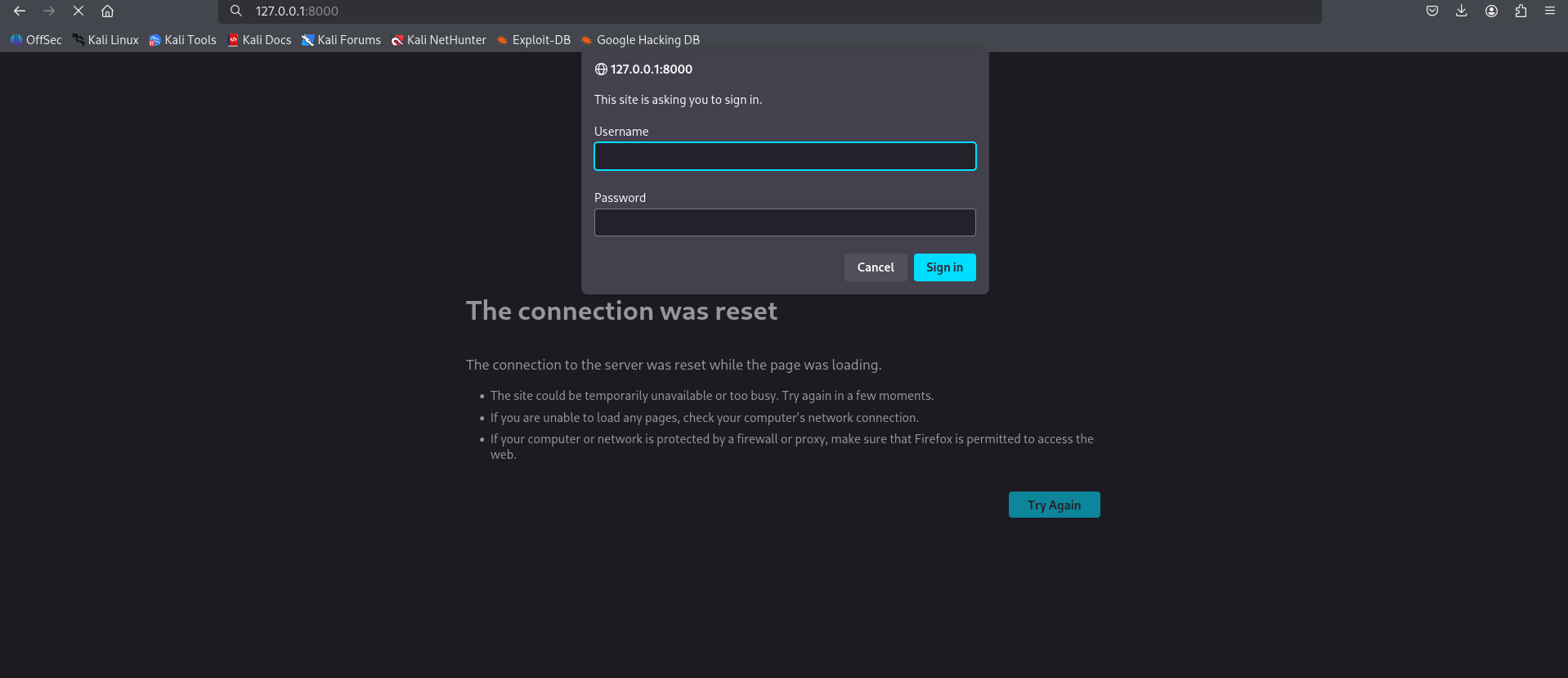This screenshot has width=1568, height=678.
Task: Show the downloads panel
Action: click(x=1462, y=11)
